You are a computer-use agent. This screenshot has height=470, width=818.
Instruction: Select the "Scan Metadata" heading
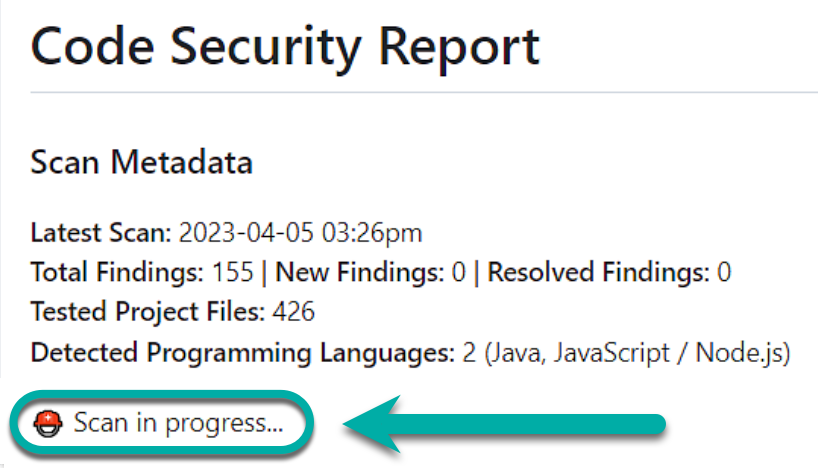[x=142, y=161]
